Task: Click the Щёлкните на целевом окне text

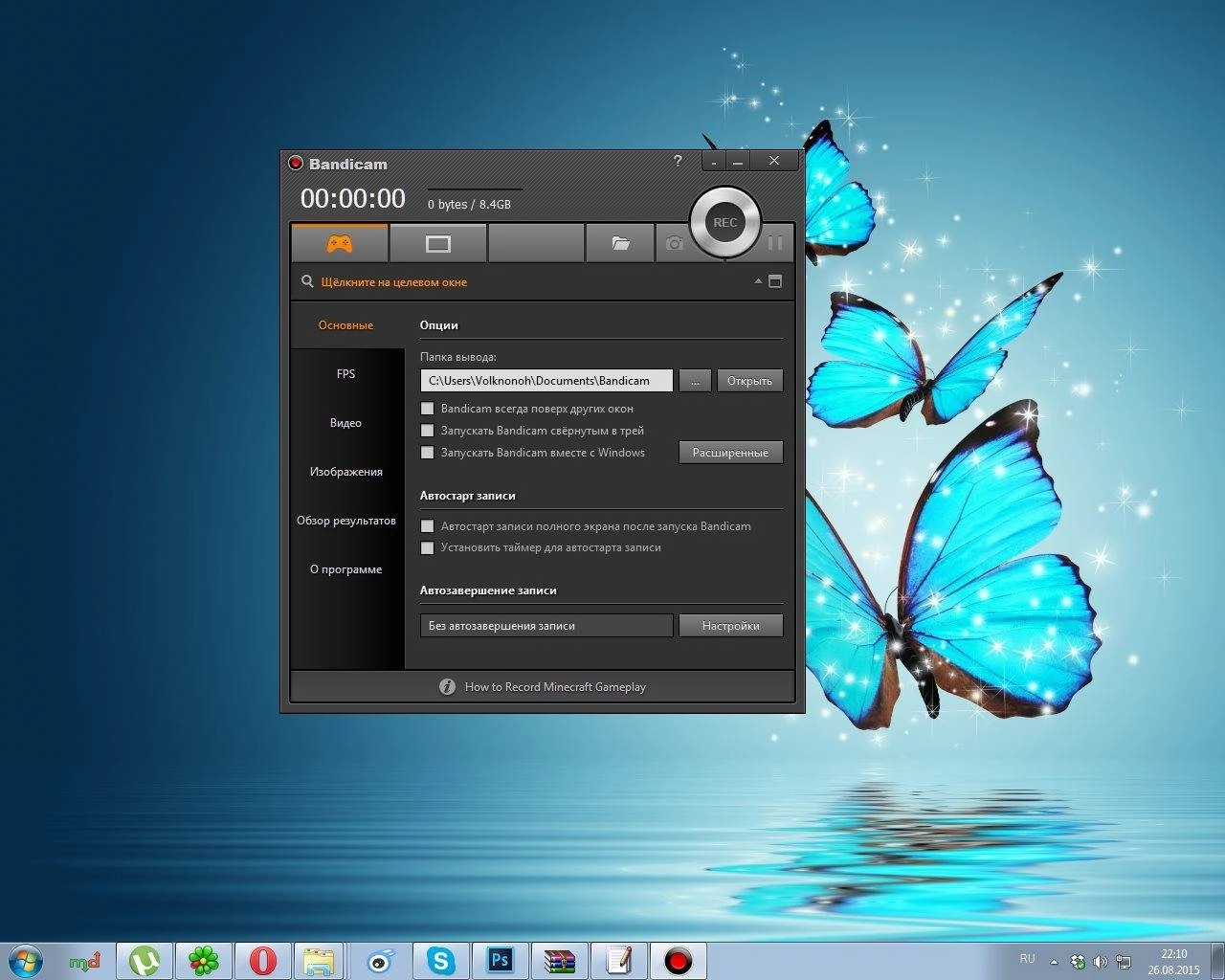Action: point(394,282)
